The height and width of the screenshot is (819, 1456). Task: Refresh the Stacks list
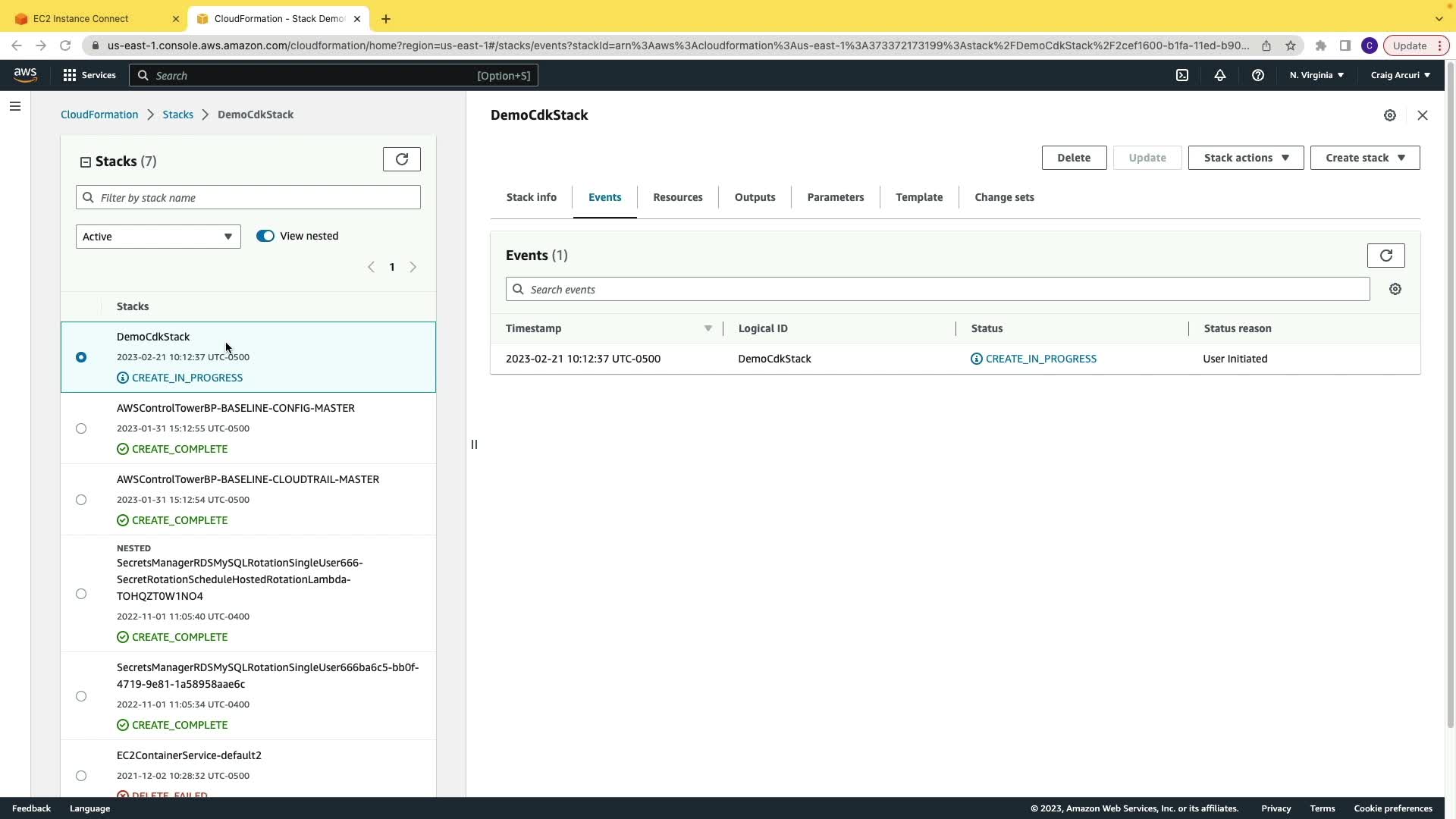tap(401, 159)
